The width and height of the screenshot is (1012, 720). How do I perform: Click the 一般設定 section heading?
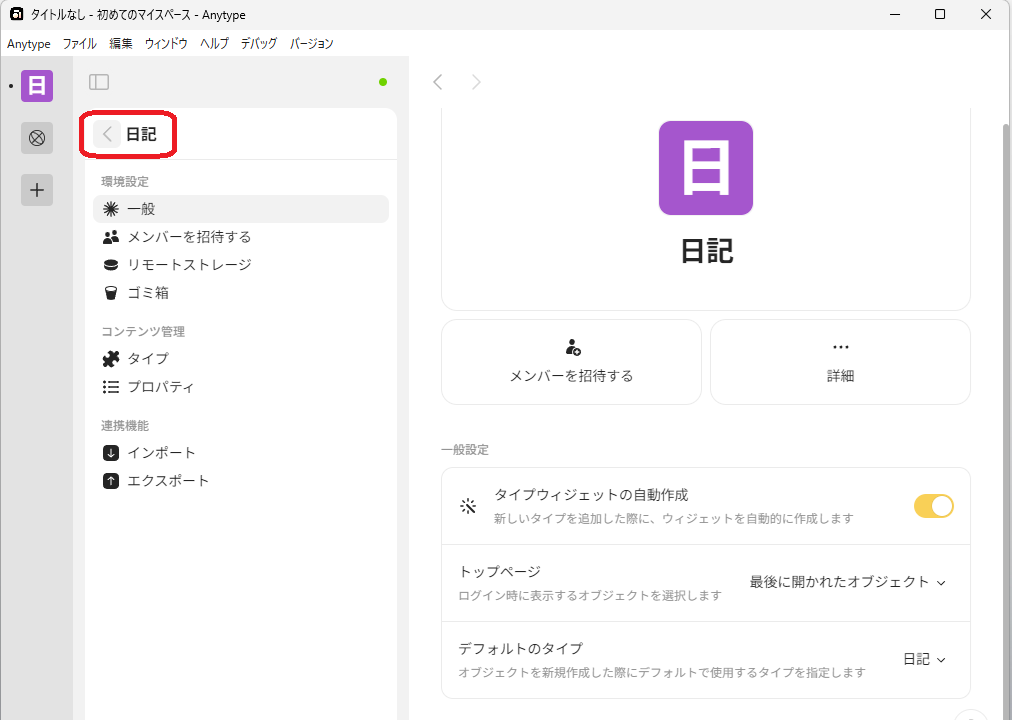click(x=465, y=450)
